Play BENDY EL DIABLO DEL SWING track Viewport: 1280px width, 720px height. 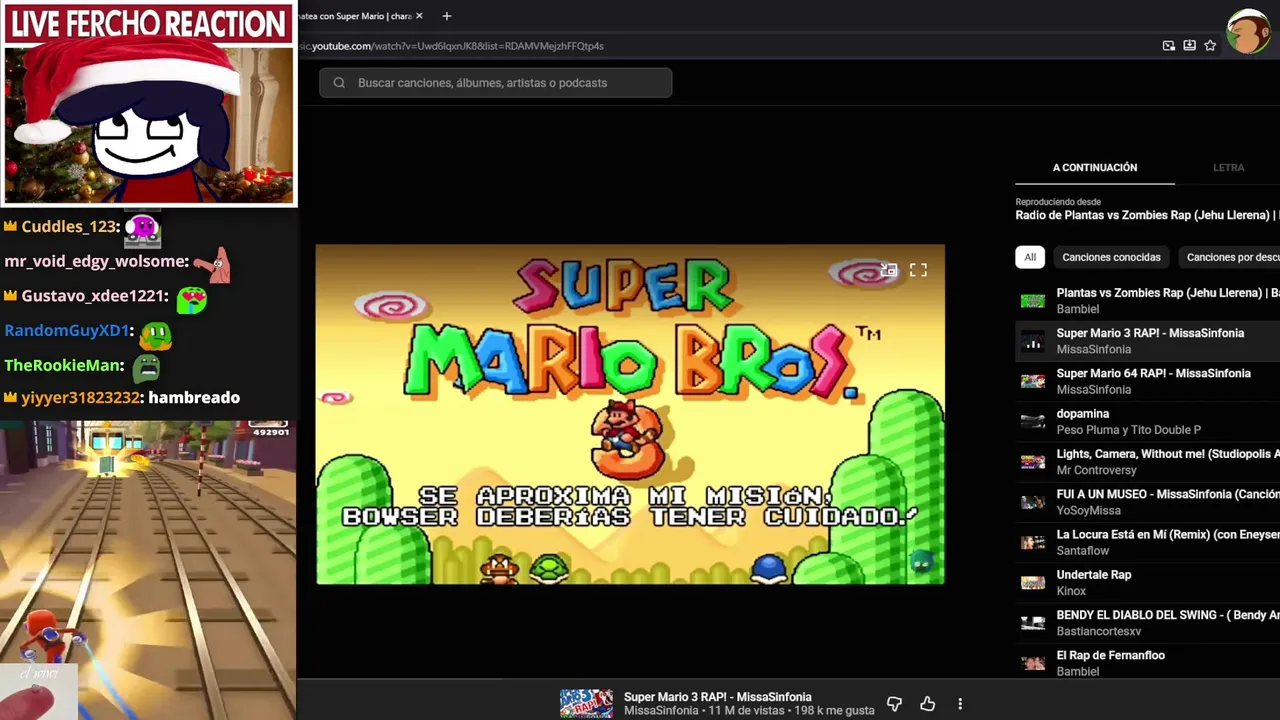(x=1148, y=623)
